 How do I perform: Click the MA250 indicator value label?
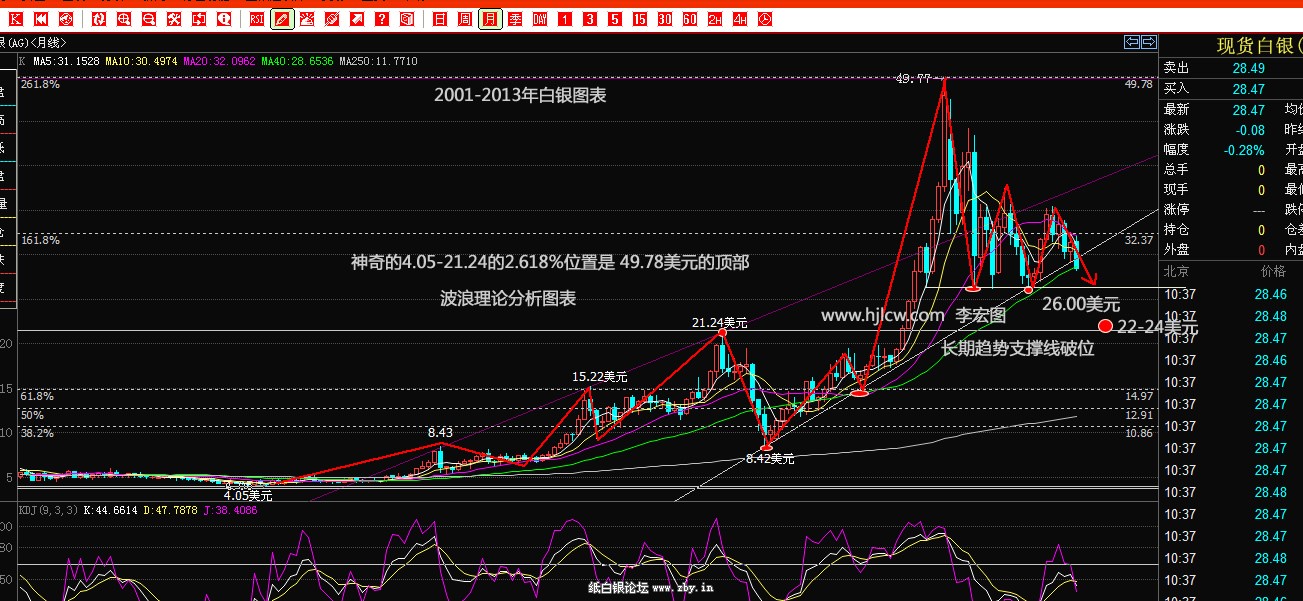(x=377, y=62)
